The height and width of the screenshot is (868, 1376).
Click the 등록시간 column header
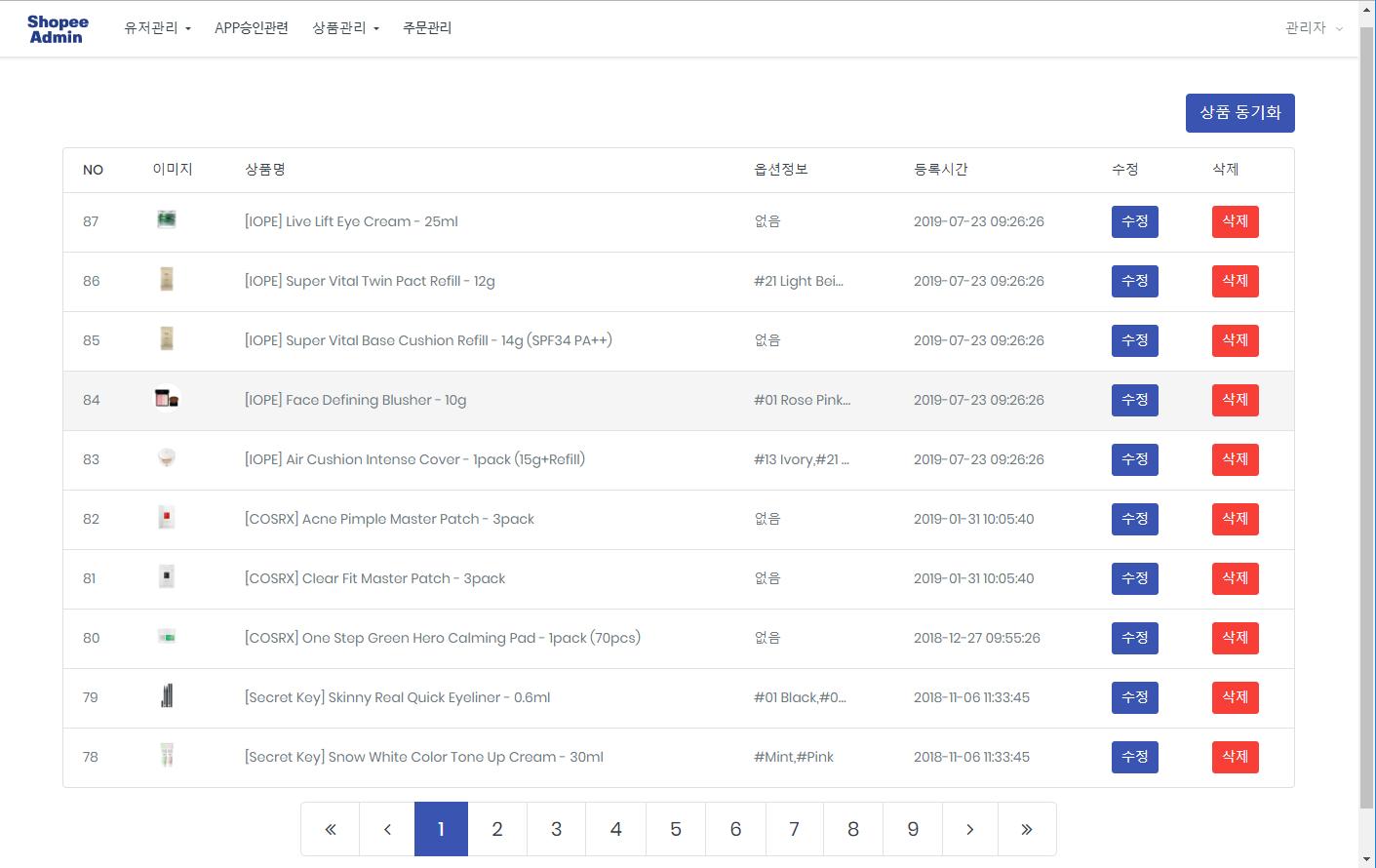pyautogui.click(x=941, y=170)
